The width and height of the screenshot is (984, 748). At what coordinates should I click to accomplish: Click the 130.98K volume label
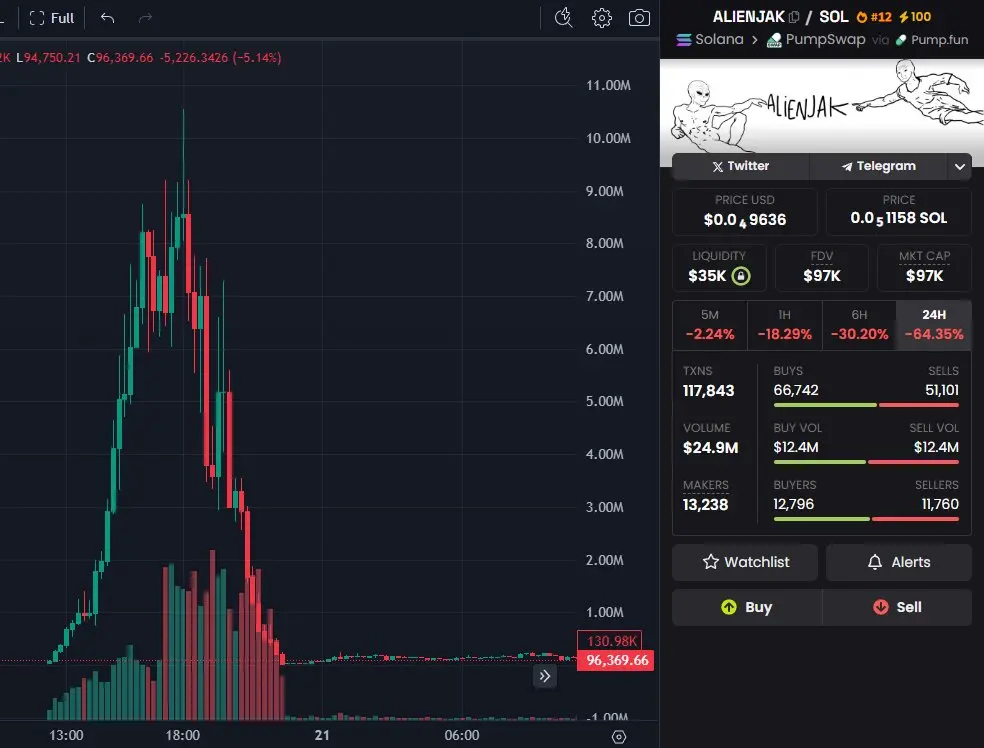tap(609, 641)
